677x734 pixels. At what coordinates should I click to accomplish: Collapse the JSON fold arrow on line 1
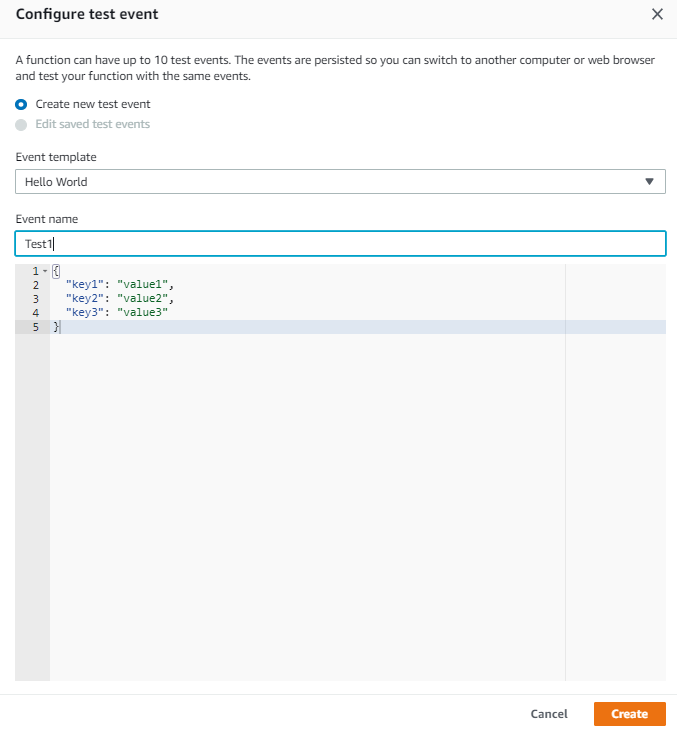point(45,271)
